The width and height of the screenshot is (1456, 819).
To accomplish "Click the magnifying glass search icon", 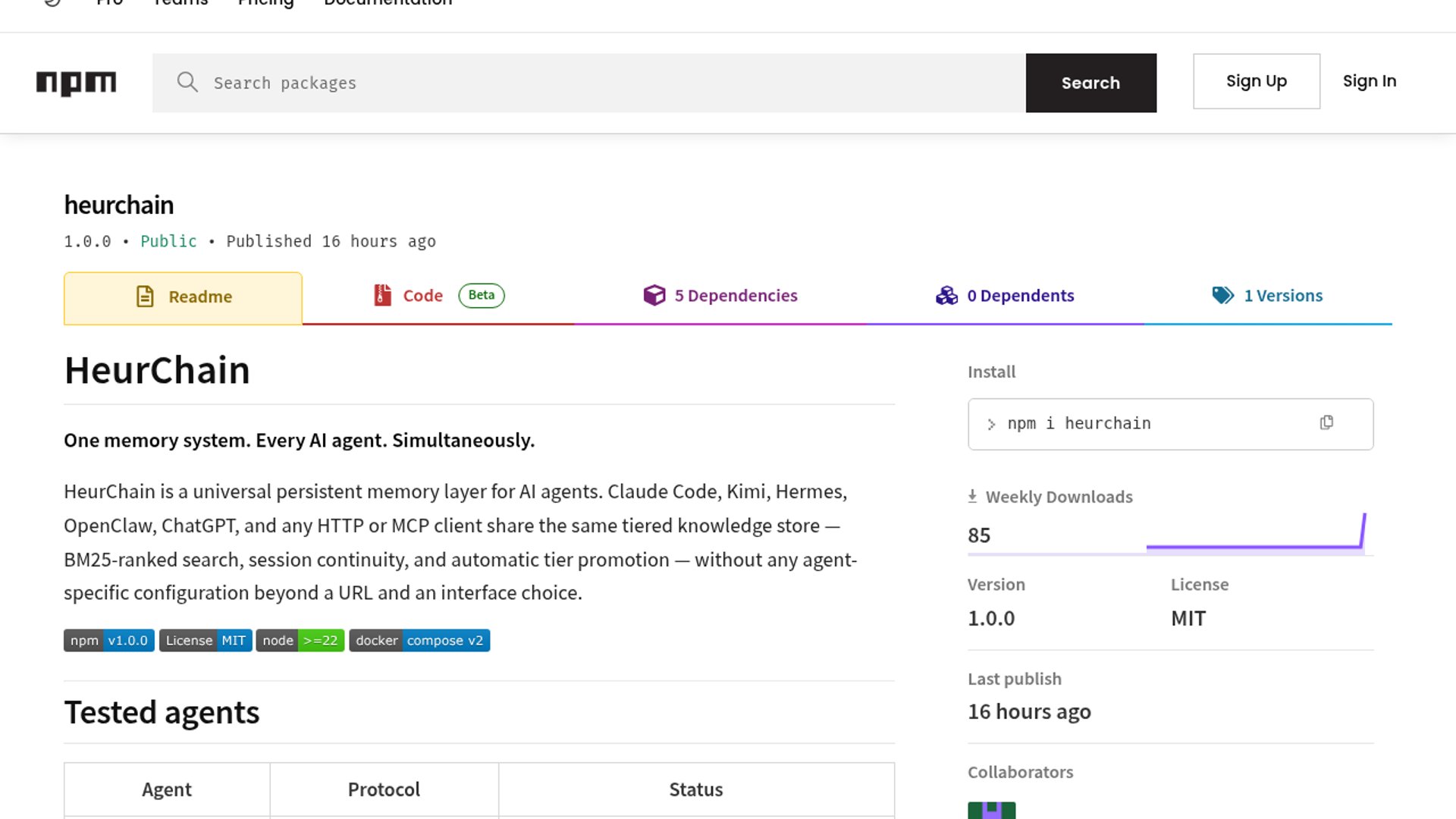I will point(187,82).
